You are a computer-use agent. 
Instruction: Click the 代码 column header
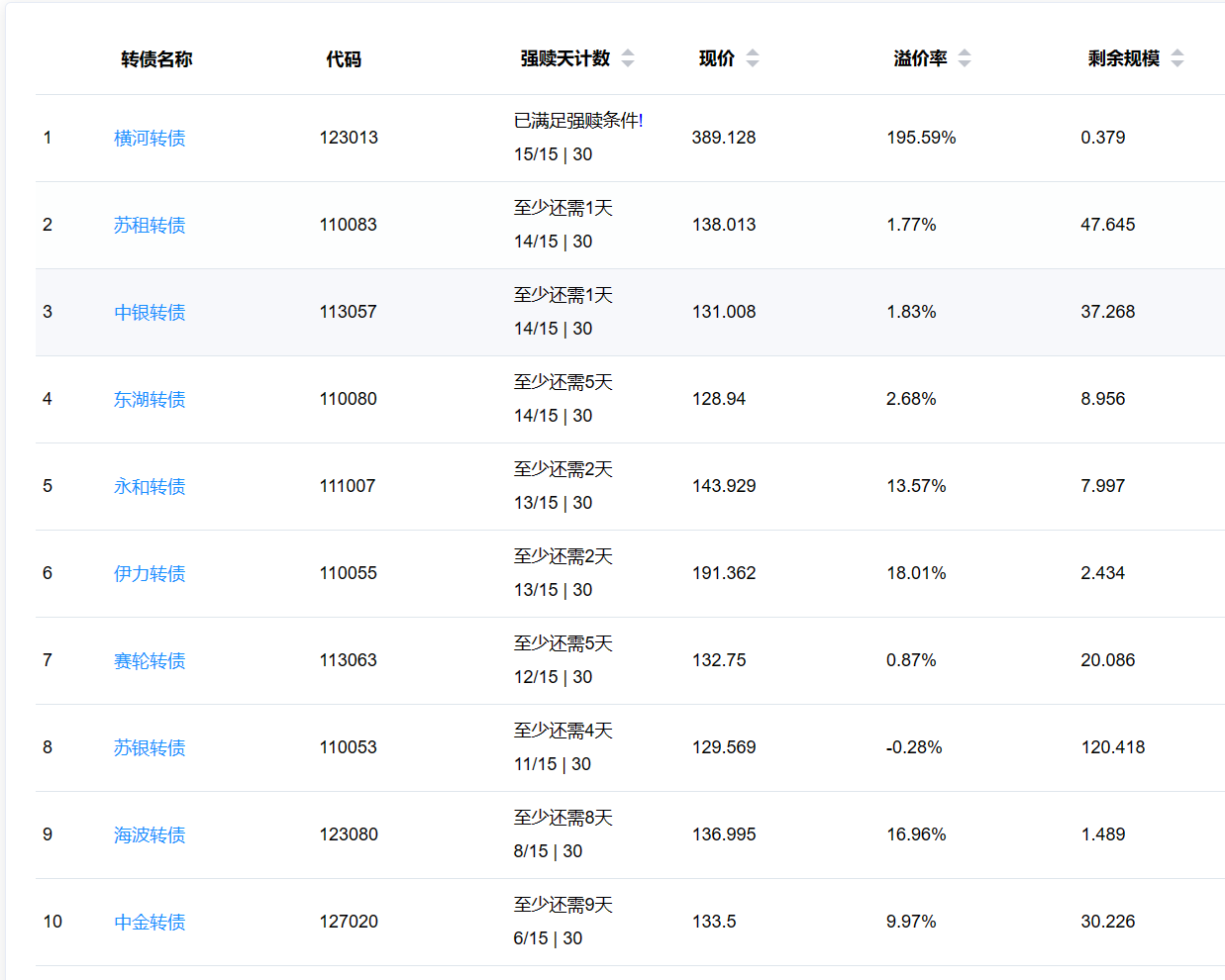tap(344, 59)
